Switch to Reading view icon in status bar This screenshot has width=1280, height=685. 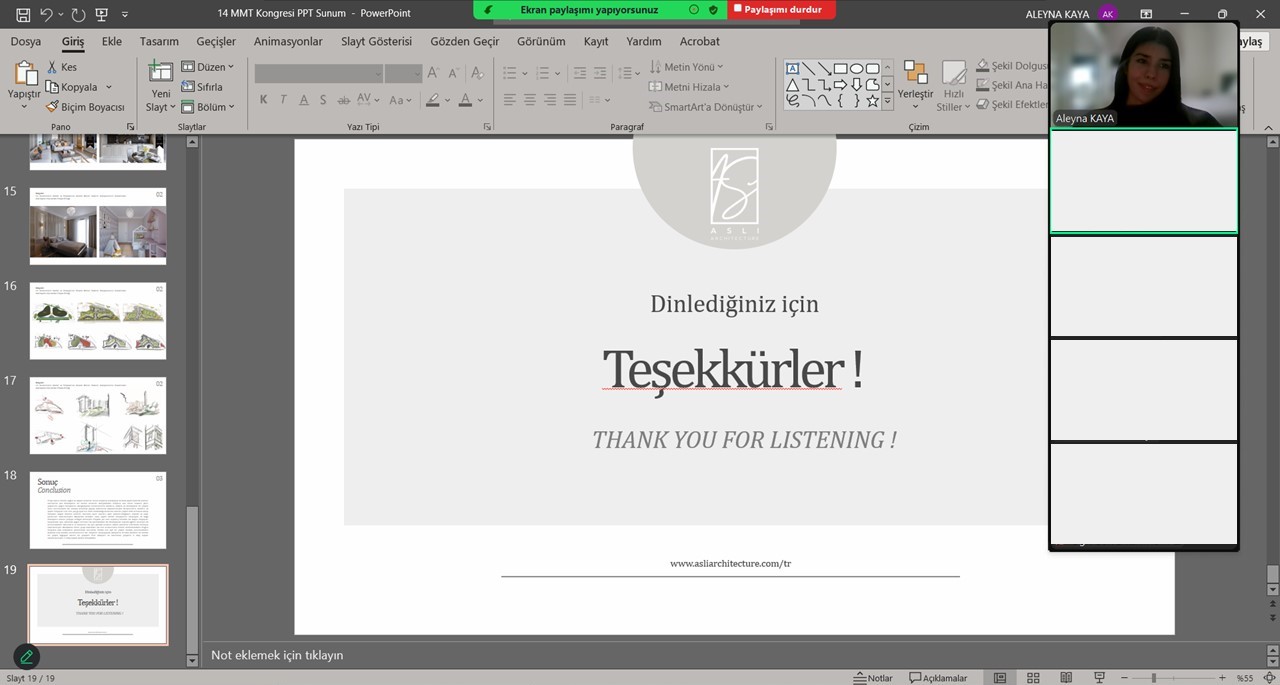[x=1066, y=678]
